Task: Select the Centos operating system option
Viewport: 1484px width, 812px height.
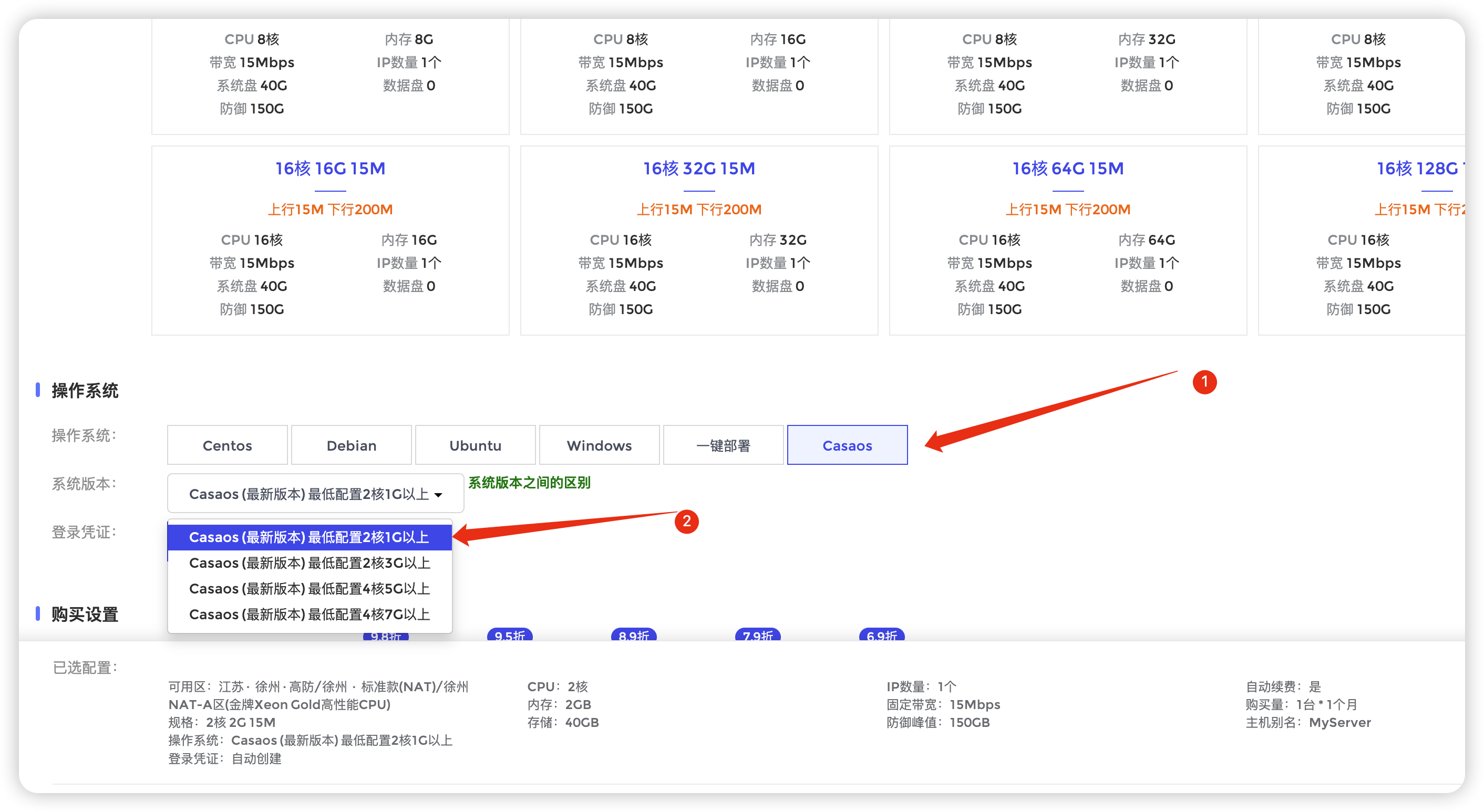Action: click(227, 445)
